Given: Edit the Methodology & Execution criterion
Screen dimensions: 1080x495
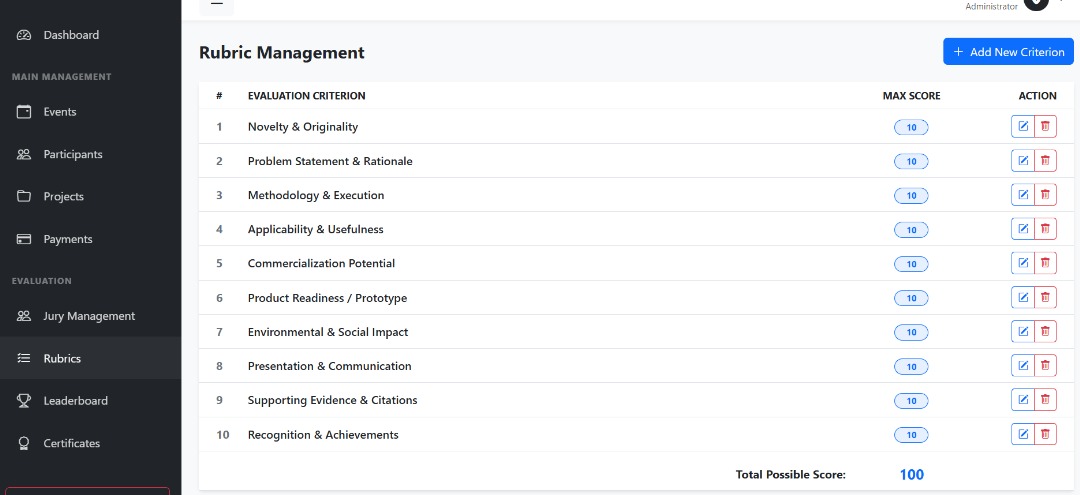Looking at the screenshot, I should [x=1022, y=195].
